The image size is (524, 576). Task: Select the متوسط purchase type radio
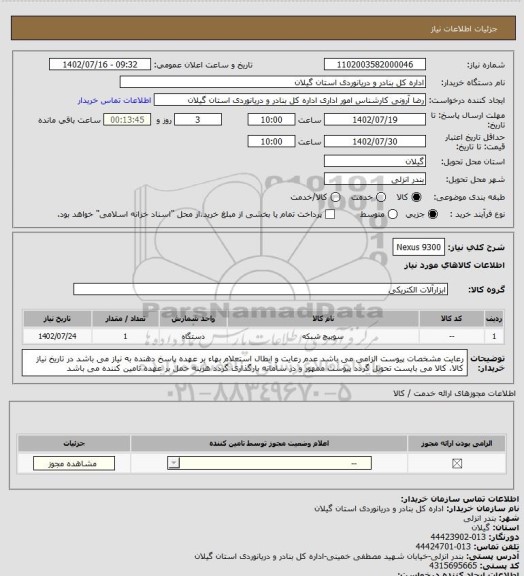(393, 214)
